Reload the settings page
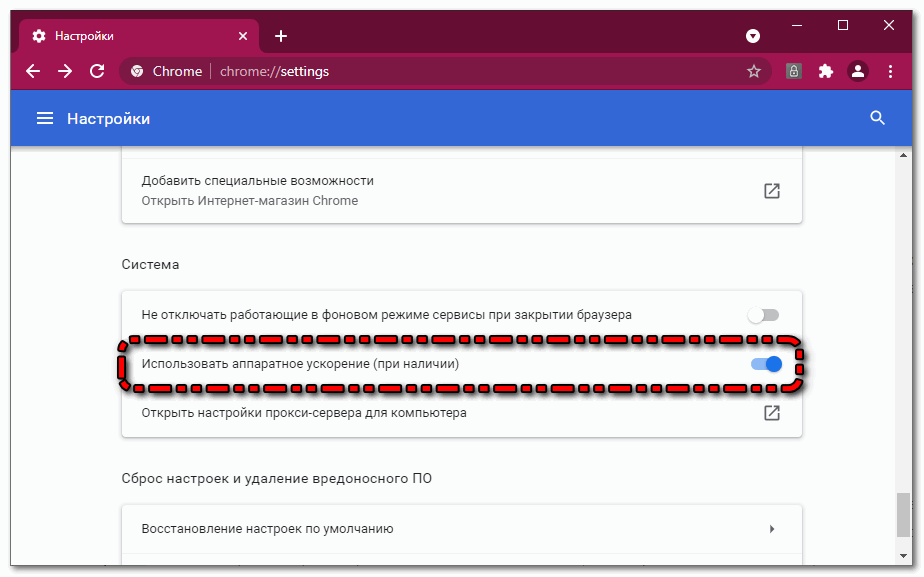924x577 pixels. pyautogui.click(x=97, y=71)
